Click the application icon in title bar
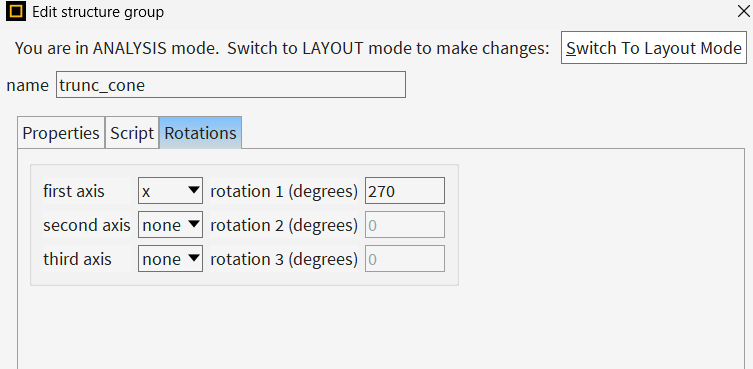This screenshot has width=753, height=369. (15, 12)
